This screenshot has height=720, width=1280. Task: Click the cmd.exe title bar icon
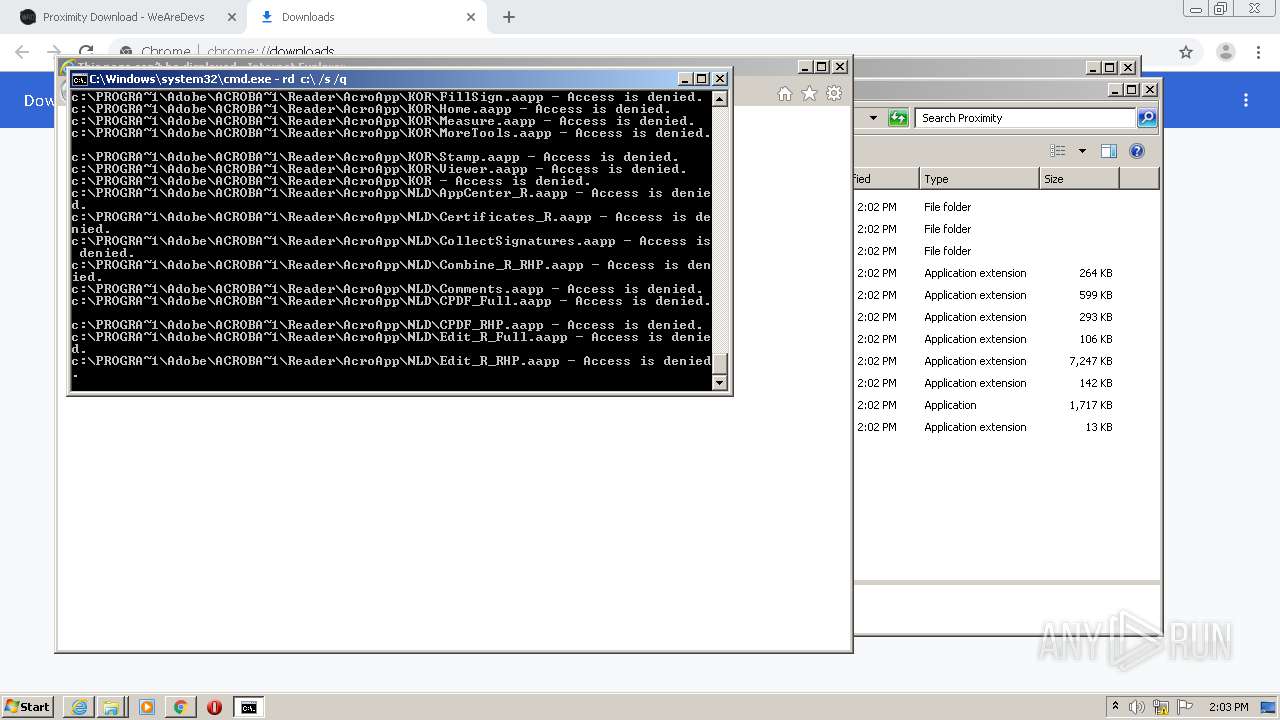(79, 79)
